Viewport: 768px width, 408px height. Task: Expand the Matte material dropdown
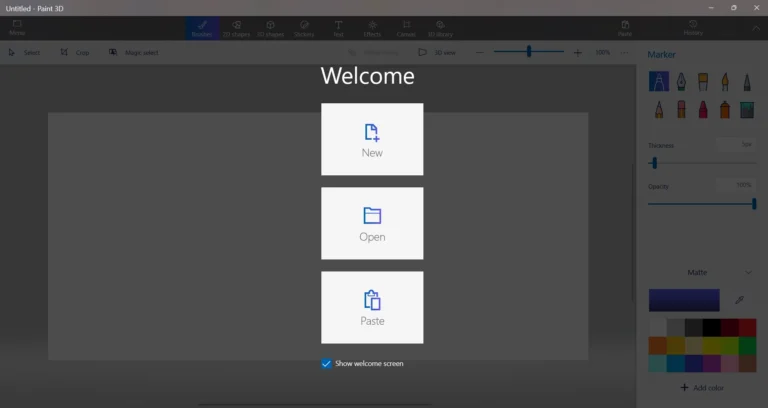702,272
